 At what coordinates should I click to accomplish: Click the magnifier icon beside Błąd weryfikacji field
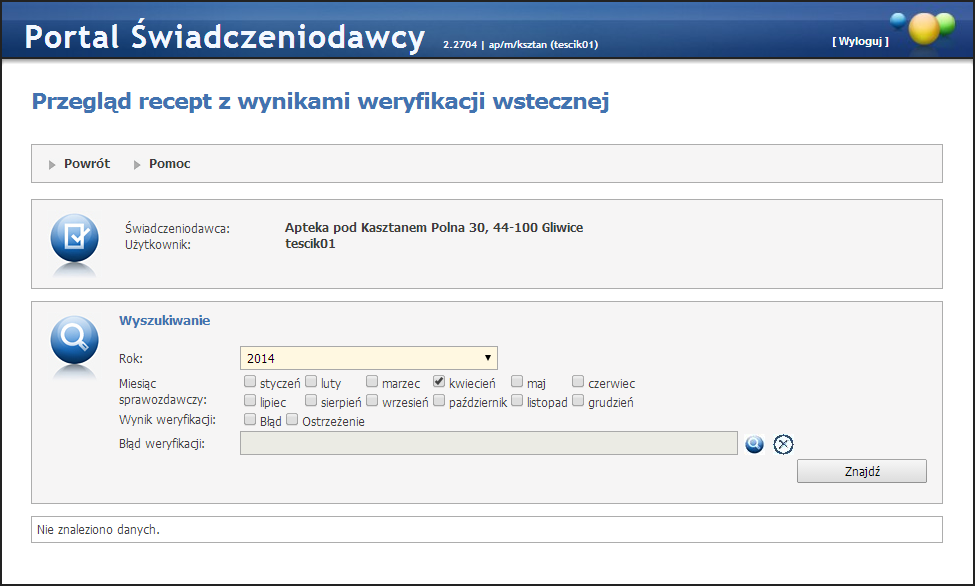coord(754,444)
